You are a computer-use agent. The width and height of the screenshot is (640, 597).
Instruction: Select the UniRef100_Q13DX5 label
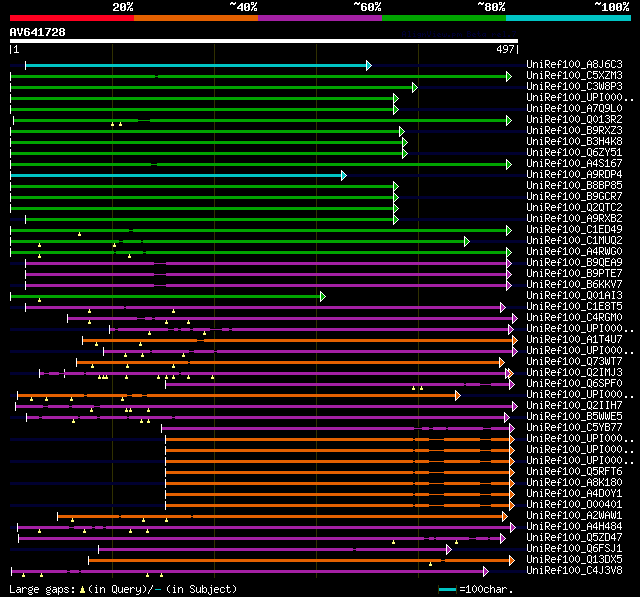(574, 560)
